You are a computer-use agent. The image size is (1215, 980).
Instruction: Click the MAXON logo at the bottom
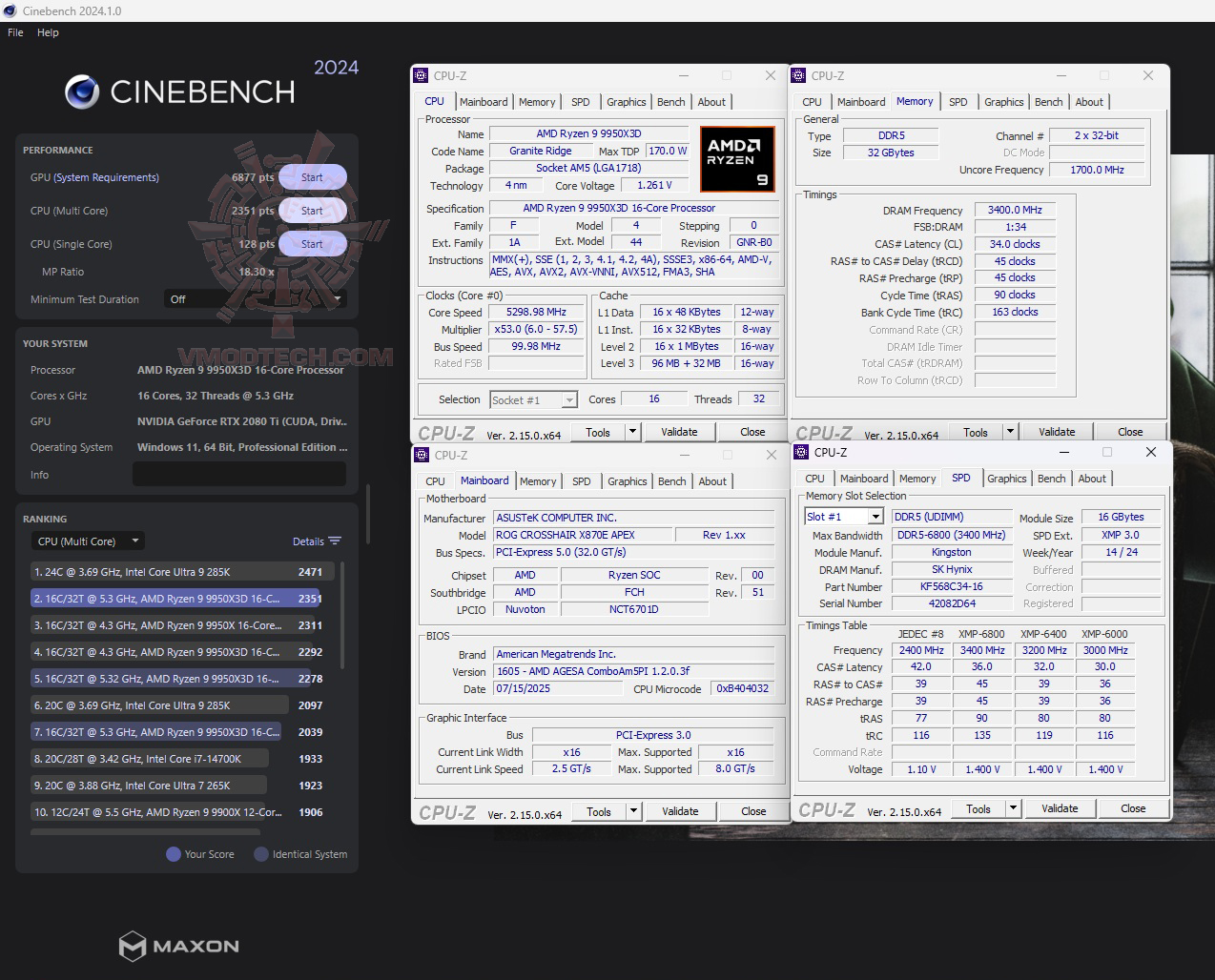[178, 947]
